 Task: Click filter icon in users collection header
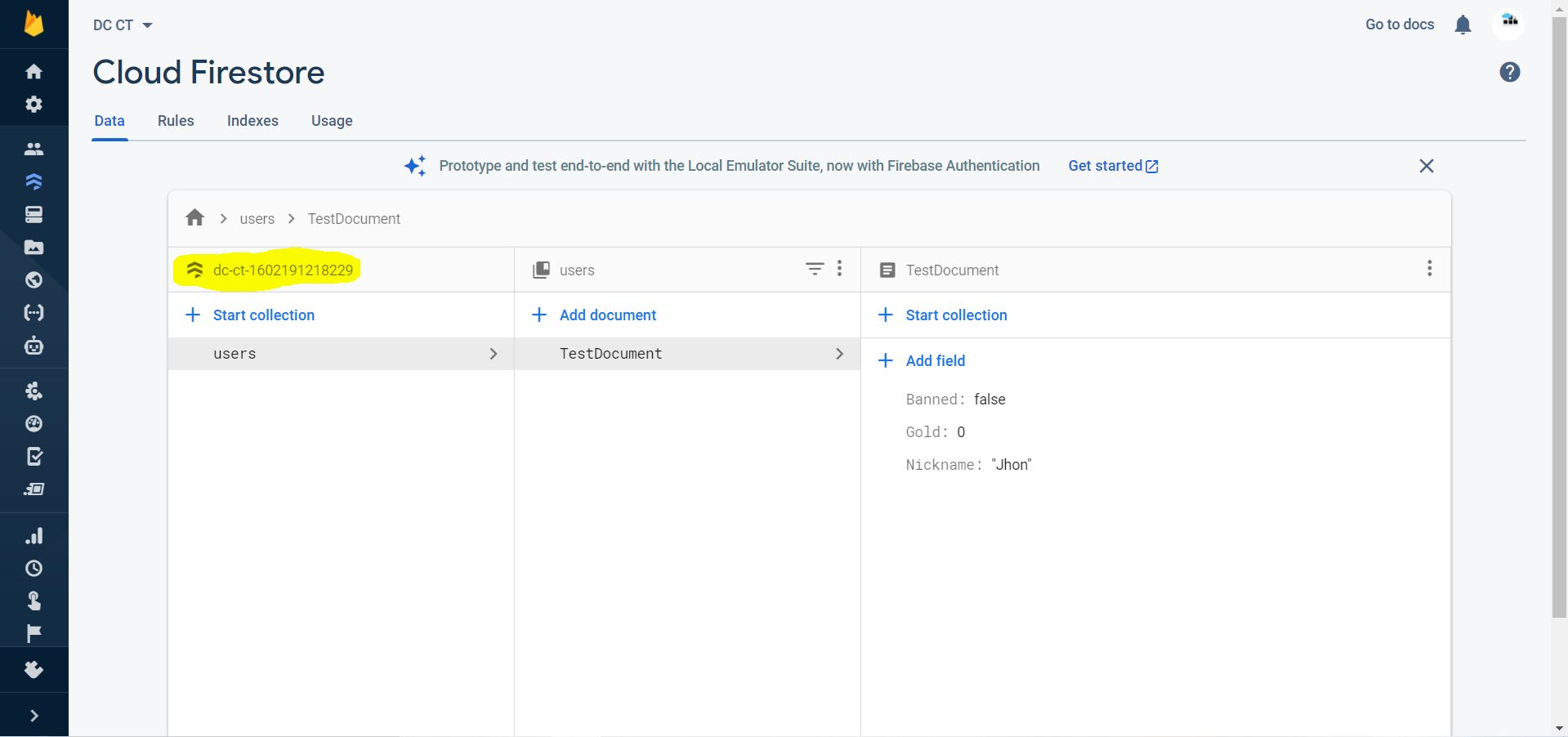(815, 269)
